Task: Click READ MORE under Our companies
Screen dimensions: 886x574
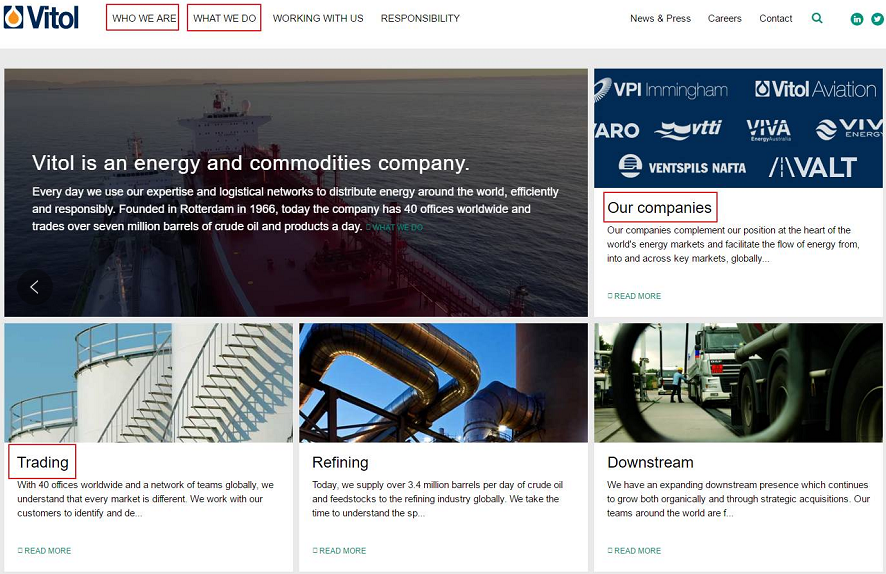Action: pyautogui.click(x=634, y=296)
